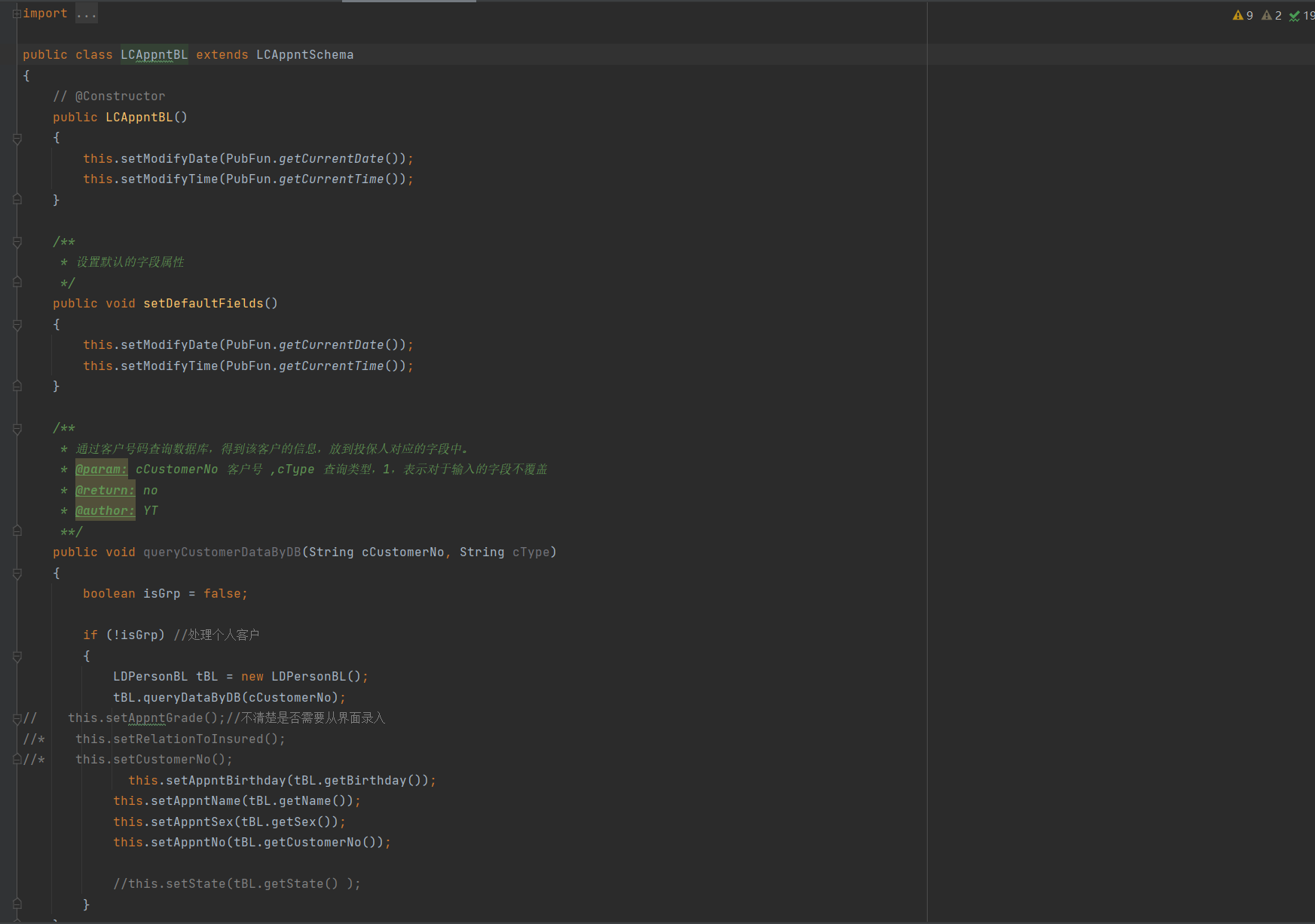This screenshot has width=1315, height=924.
Task: Collapse the Javadoc comment above setDefaultFields
Action: point(17,242)
